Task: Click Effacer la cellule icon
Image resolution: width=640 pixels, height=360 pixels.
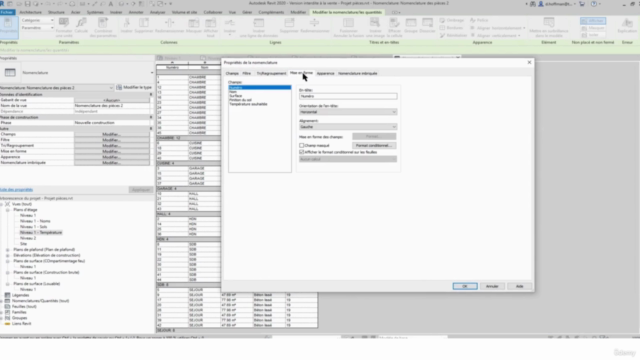Action: [x=394, y=27]
